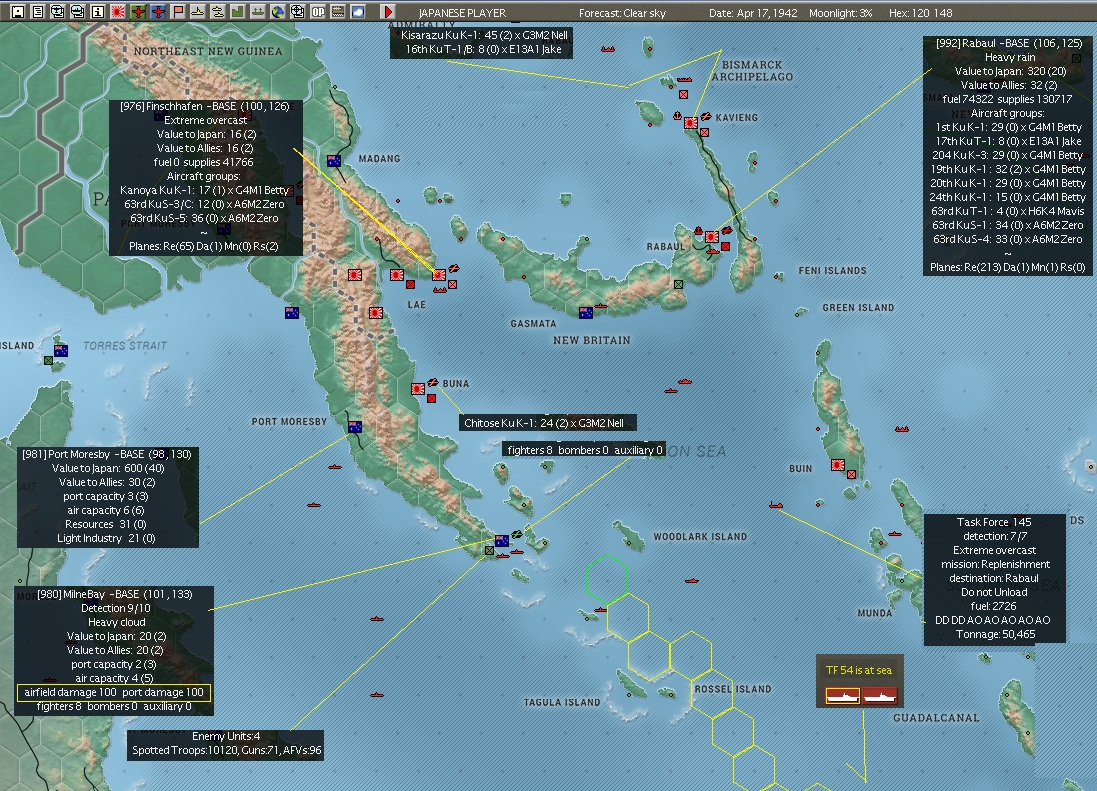The image size is (1097, 791).
Task: Click the 'JAPANESE PLAYER' label in top bar
Action: 462,13
